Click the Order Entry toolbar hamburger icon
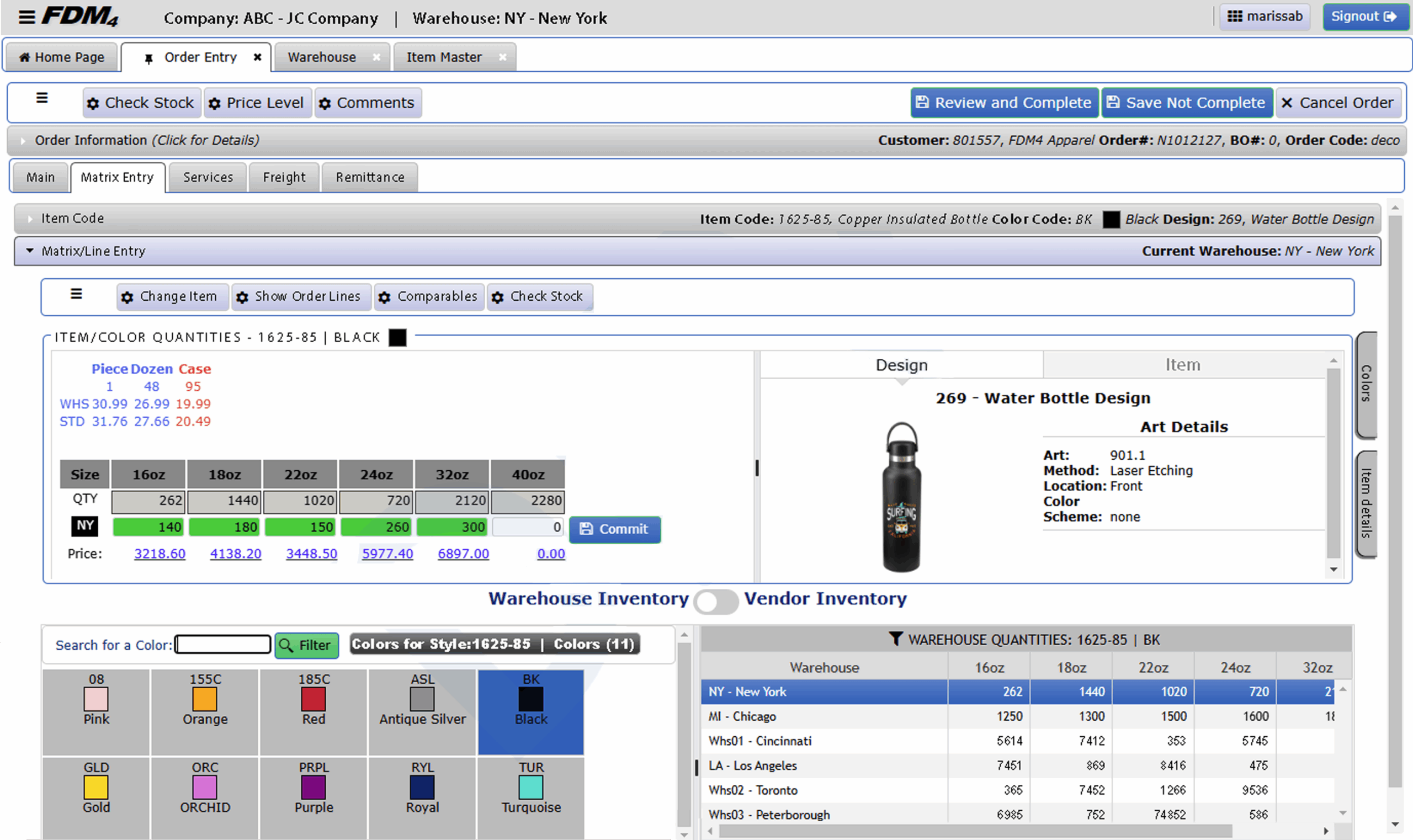Image resolution: width=1413 pixels, height=840 pixels. [42, 98]
